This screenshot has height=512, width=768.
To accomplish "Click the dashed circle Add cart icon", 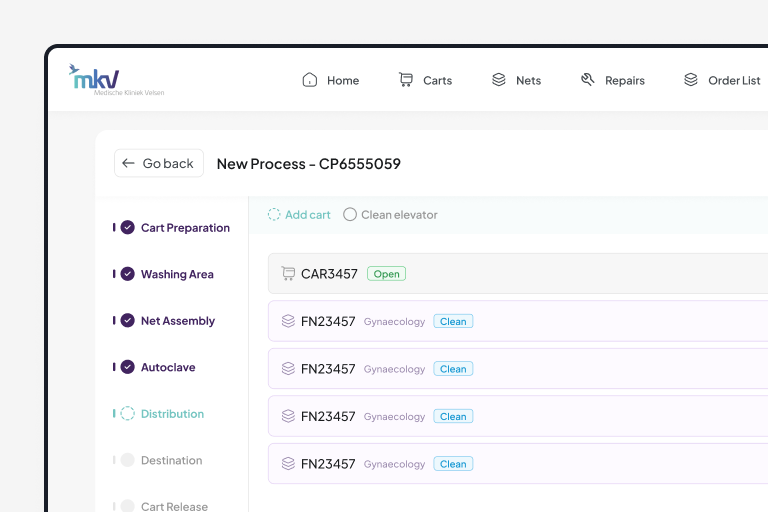I will [274, 215].
